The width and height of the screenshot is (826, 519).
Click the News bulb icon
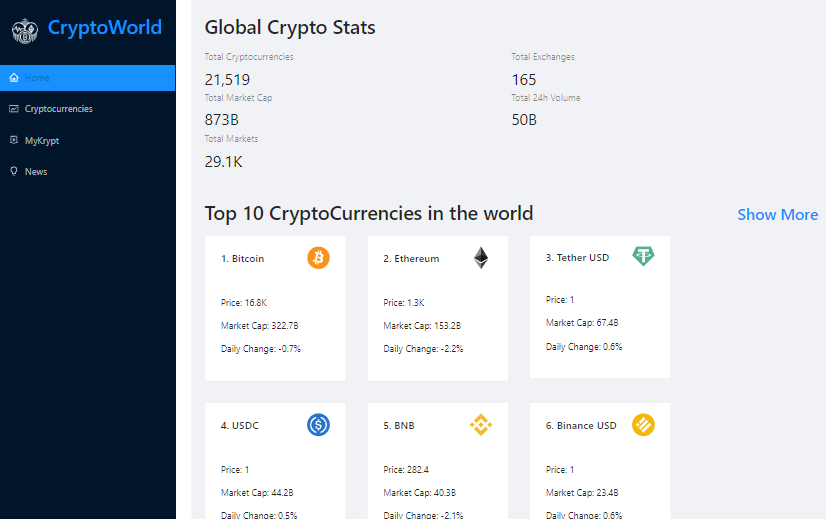point(14,171)
